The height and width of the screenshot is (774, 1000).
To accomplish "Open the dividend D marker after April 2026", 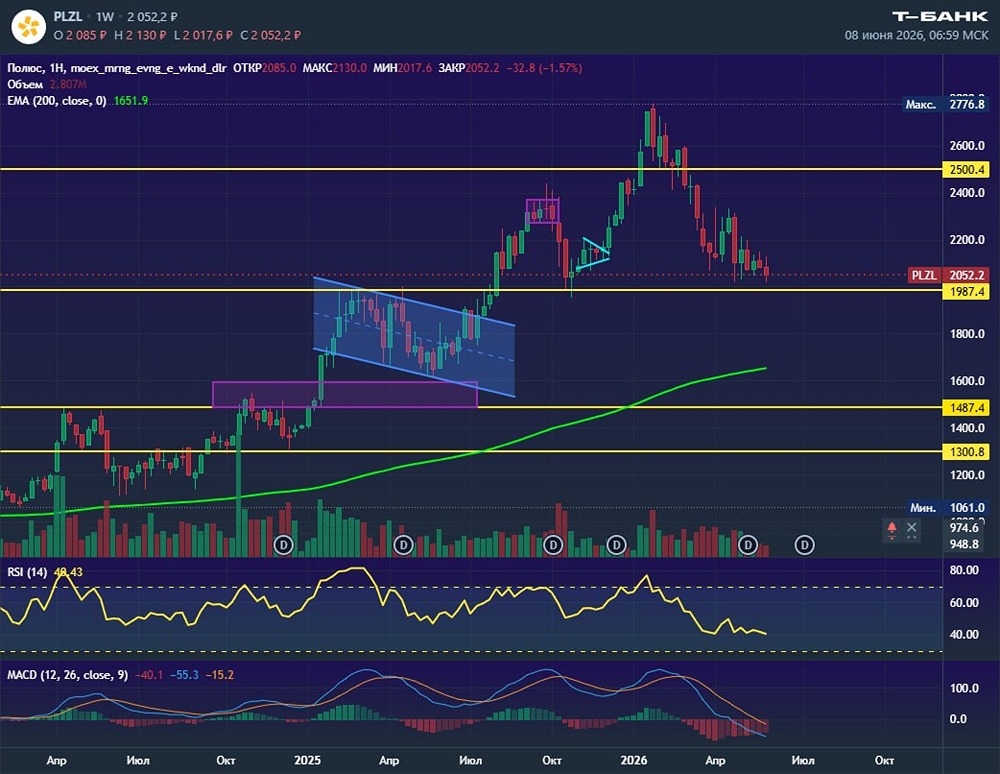I will click(747, 545).
